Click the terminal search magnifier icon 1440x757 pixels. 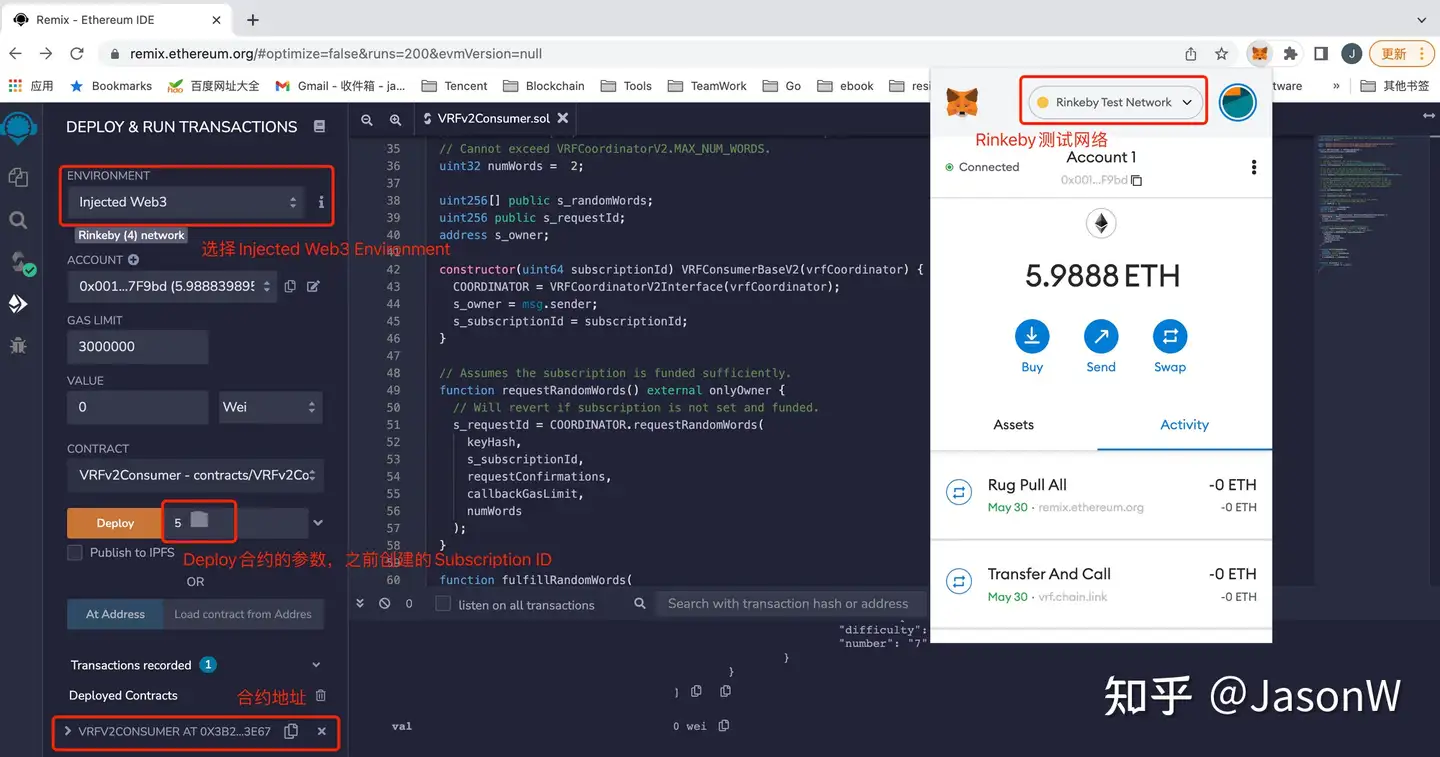(640, 604)
